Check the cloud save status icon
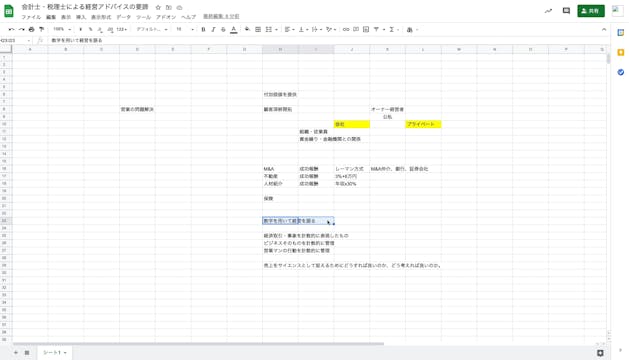The width and height of the screenshot is (629, 360). pyautogui.click(x=179, y=7)
